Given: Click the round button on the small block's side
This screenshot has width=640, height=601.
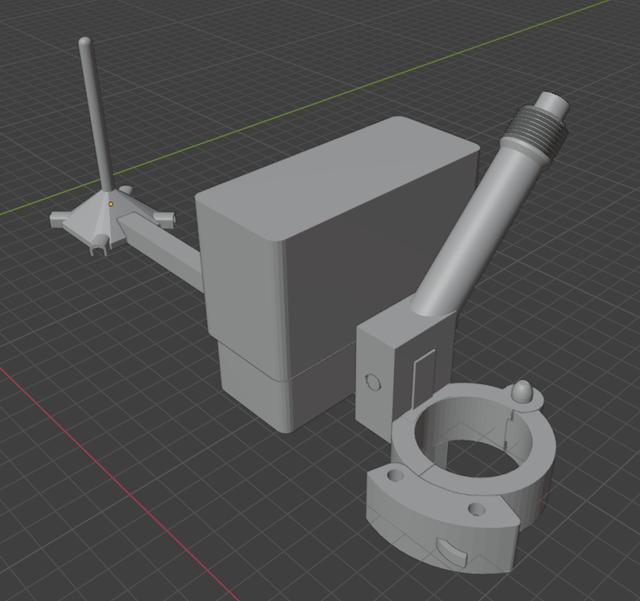Looking at the screenshot, I should [x=373, y=383].
